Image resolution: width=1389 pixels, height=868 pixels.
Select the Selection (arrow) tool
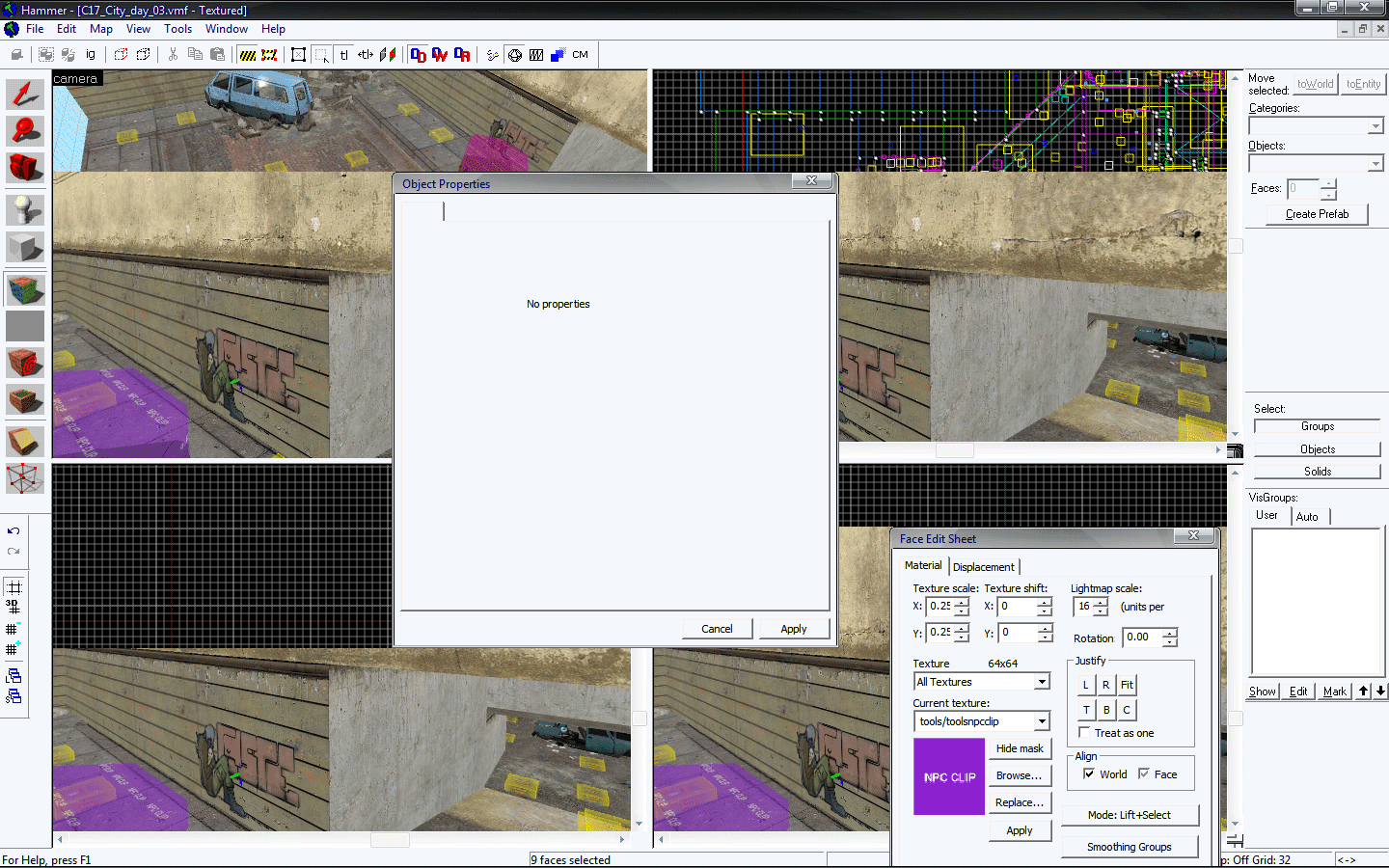pyautogui.click(x=25, y=94)
